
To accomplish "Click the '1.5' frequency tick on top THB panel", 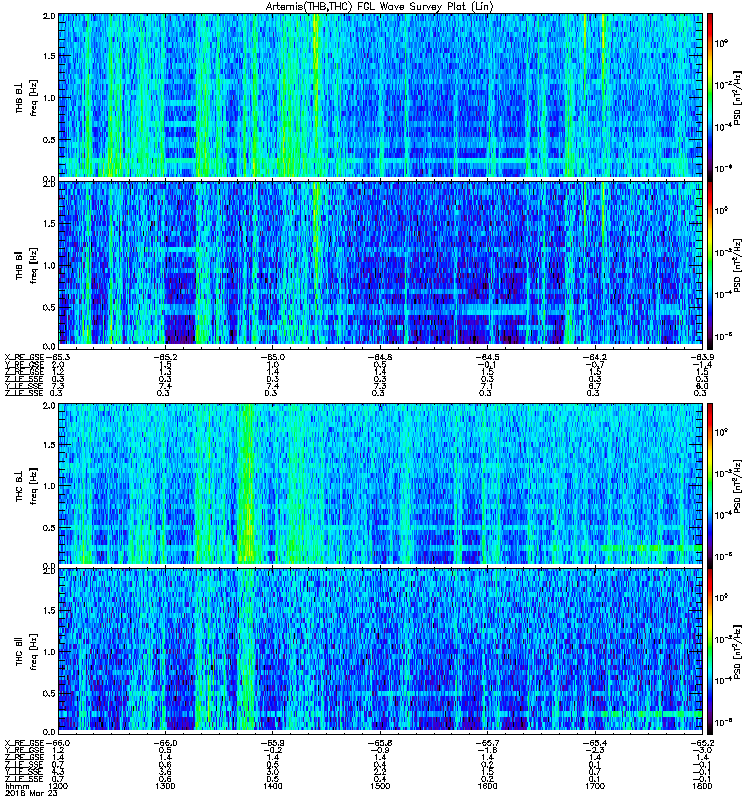I will 49,56.
